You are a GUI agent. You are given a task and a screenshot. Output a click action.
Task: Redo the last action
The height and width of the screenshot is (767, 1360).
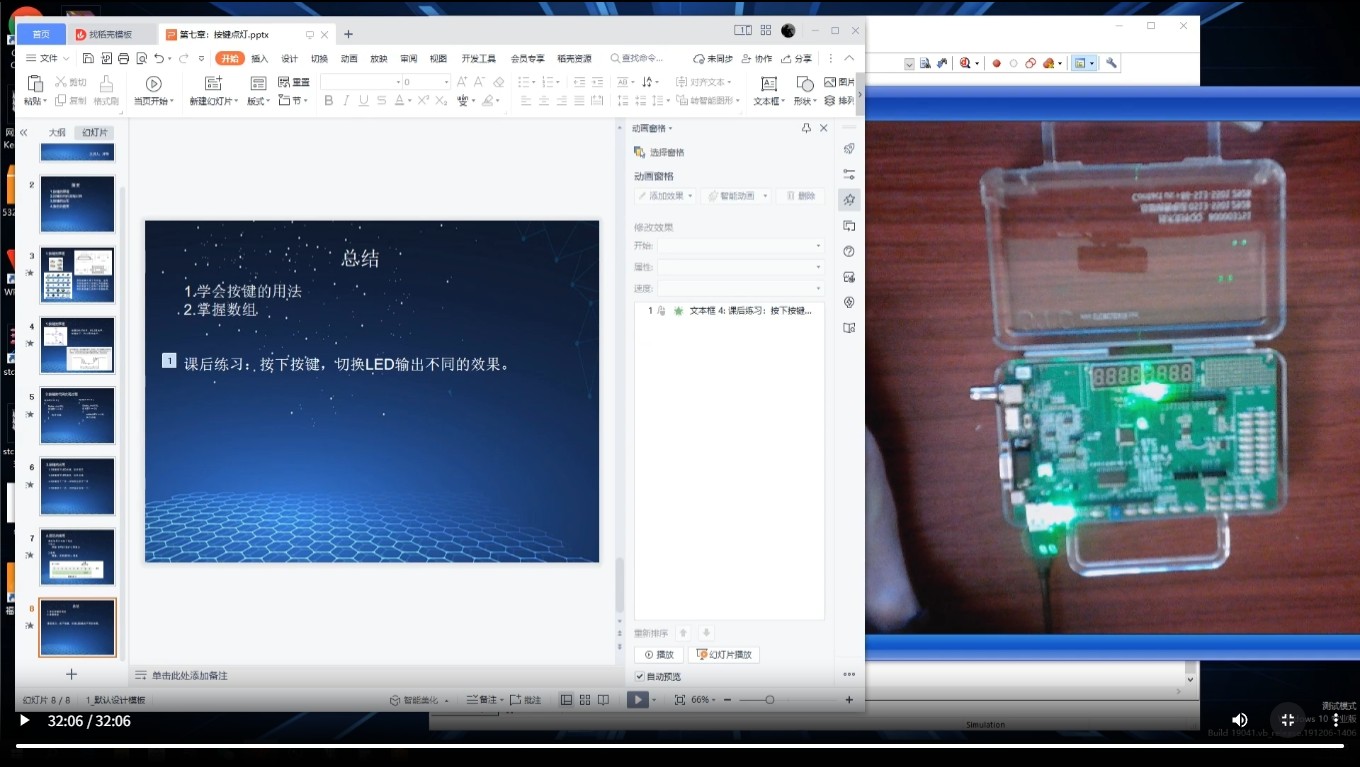pyautogui.click(x=184, y=59)
